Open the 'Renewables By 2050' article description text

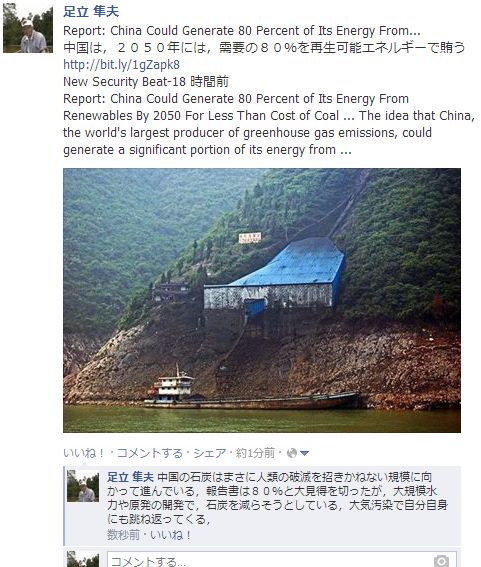tap(269, 124)
